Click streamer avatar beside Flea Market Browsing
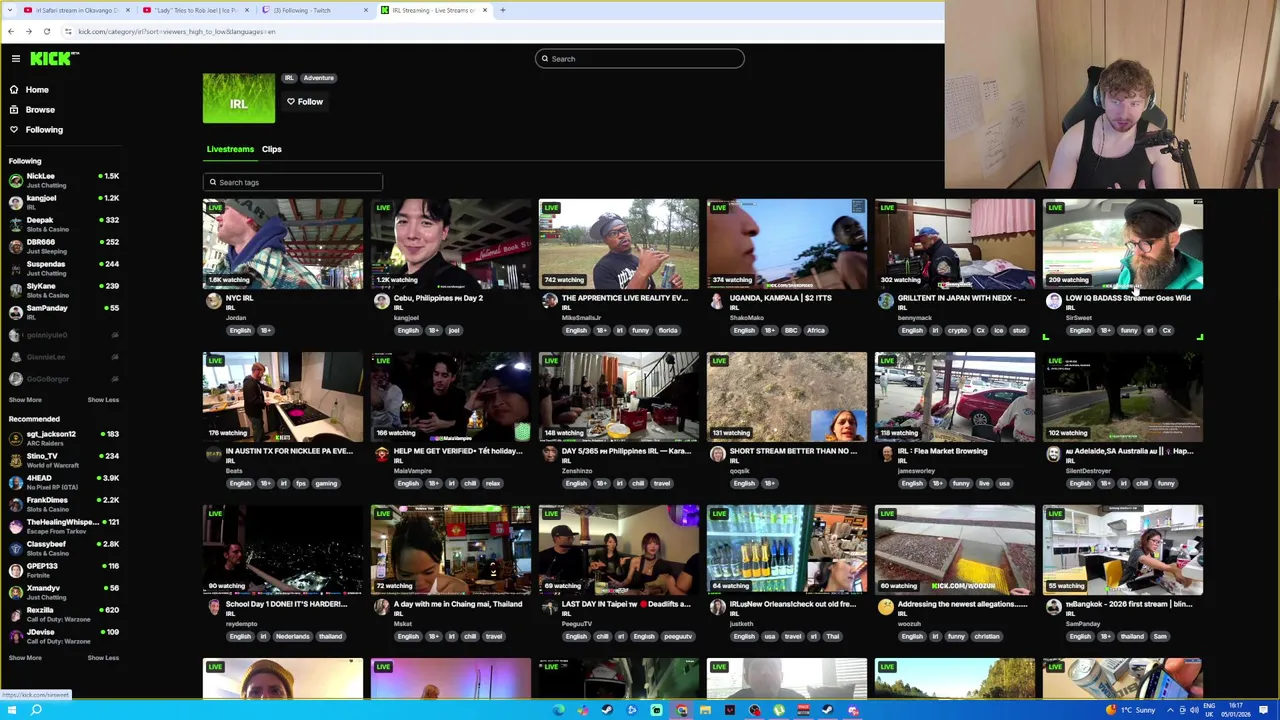The height and width of the screenshot is (720, 1280). click(x=885, y=454)
